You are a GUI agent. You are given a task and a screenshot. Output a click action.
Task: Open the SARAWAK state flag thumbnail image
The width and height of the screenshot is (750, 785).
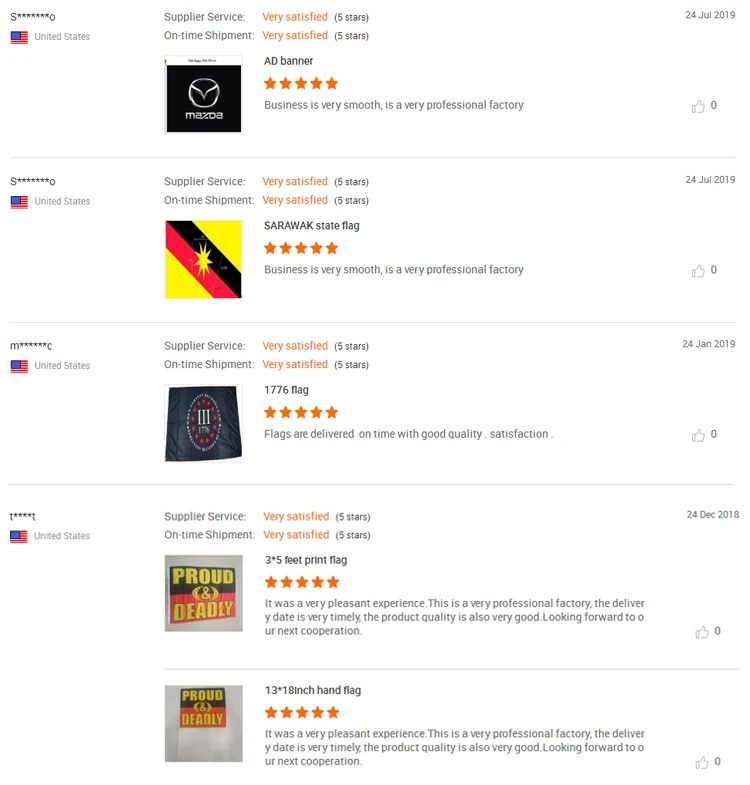click(203, 259)
